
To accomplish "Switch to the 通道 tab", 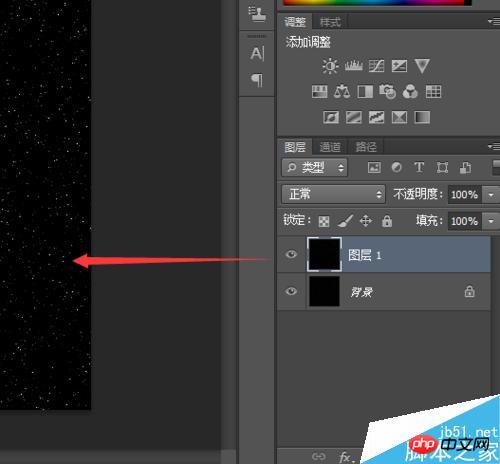I will pos(330,147).
